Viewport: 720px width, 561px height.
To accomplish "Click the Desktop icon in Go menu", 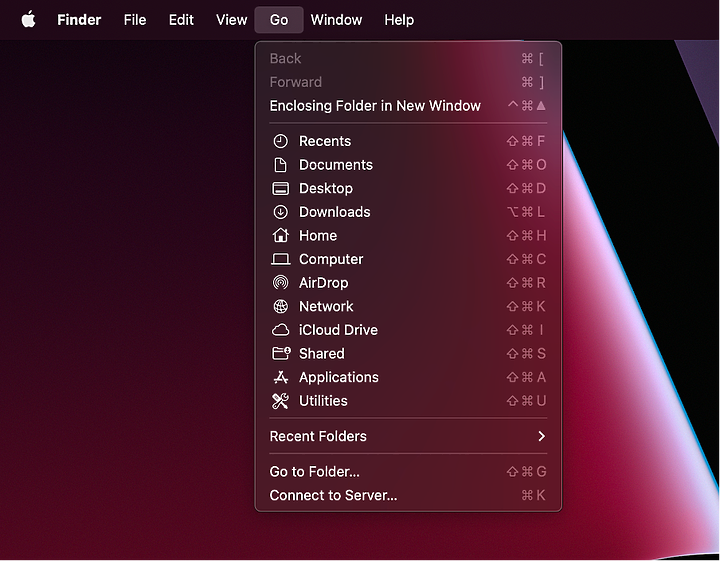I will click(281, 188).
